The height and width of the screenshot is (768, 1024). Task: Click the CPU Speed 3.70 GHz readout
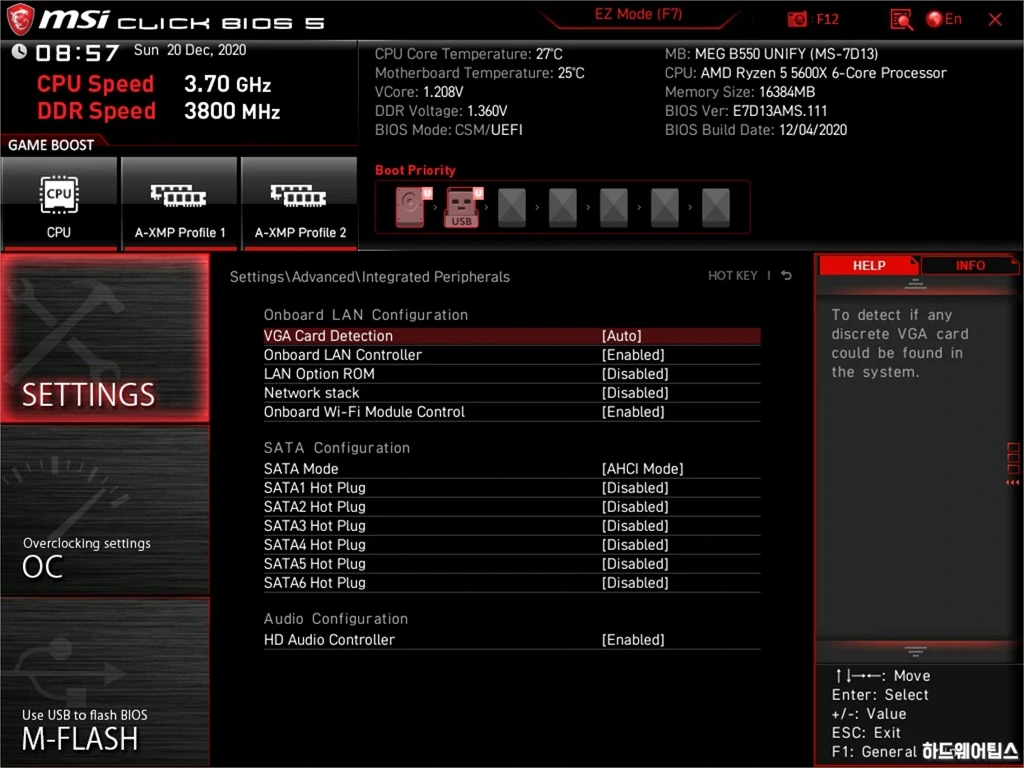[154, 84]
